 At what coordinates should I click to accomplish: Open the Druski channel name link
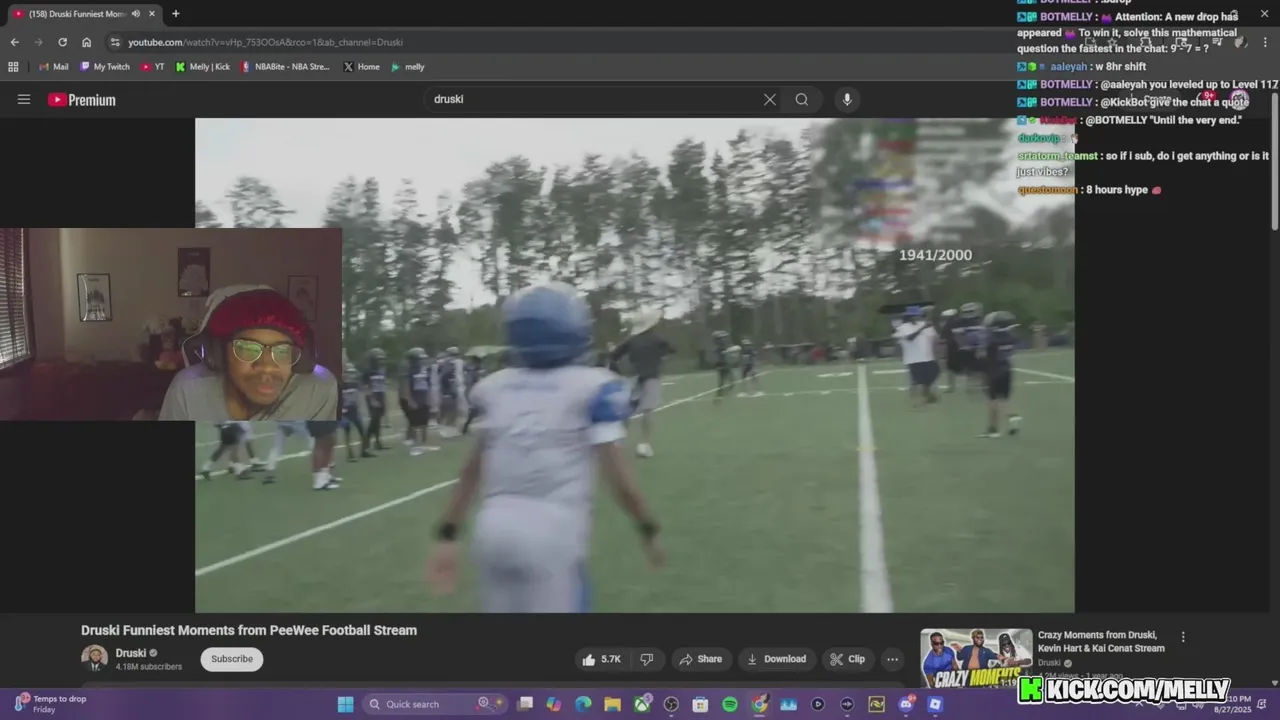coord(131,653)
